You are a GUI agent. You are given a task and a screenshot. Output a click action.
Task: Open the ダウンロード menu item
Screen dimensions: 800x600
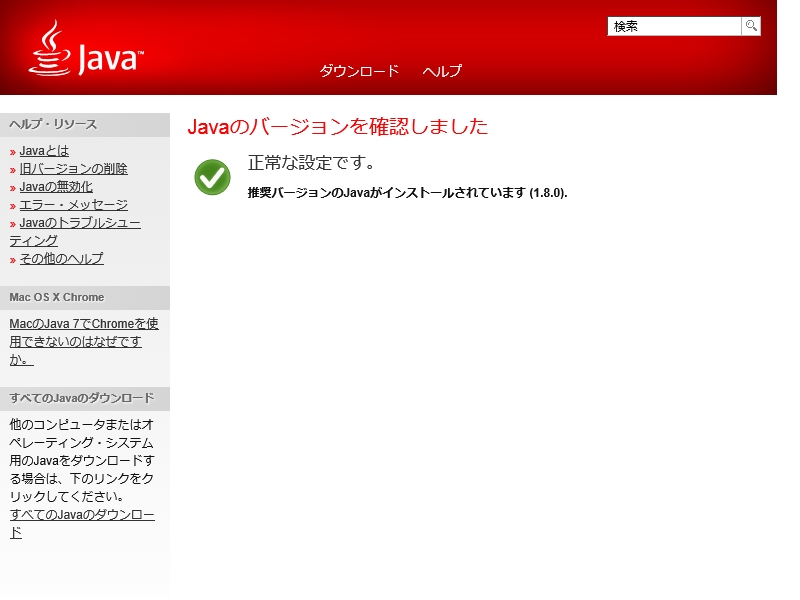pyautogui.click(x=359, y=70)
